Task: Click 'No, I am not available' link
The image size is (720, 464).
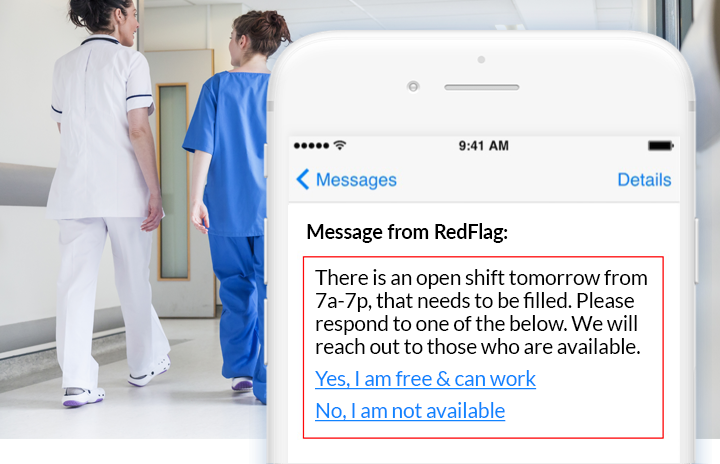Action: click(x=410, y=411)
